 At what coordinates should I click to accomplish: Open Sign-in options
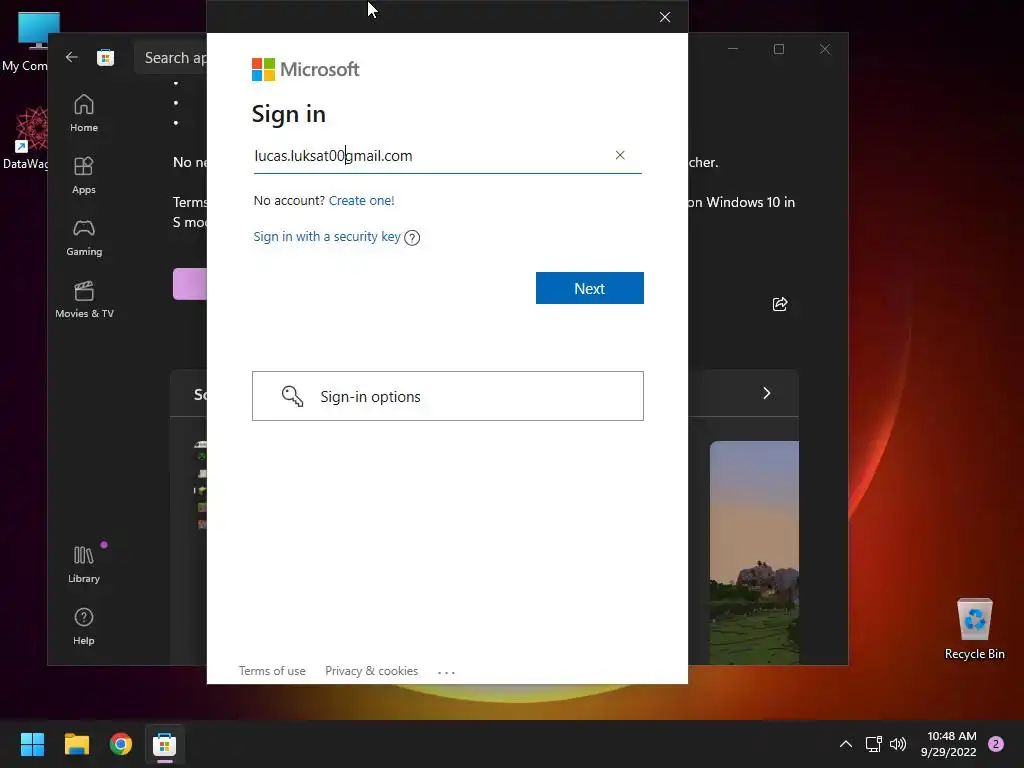point(448,396)
